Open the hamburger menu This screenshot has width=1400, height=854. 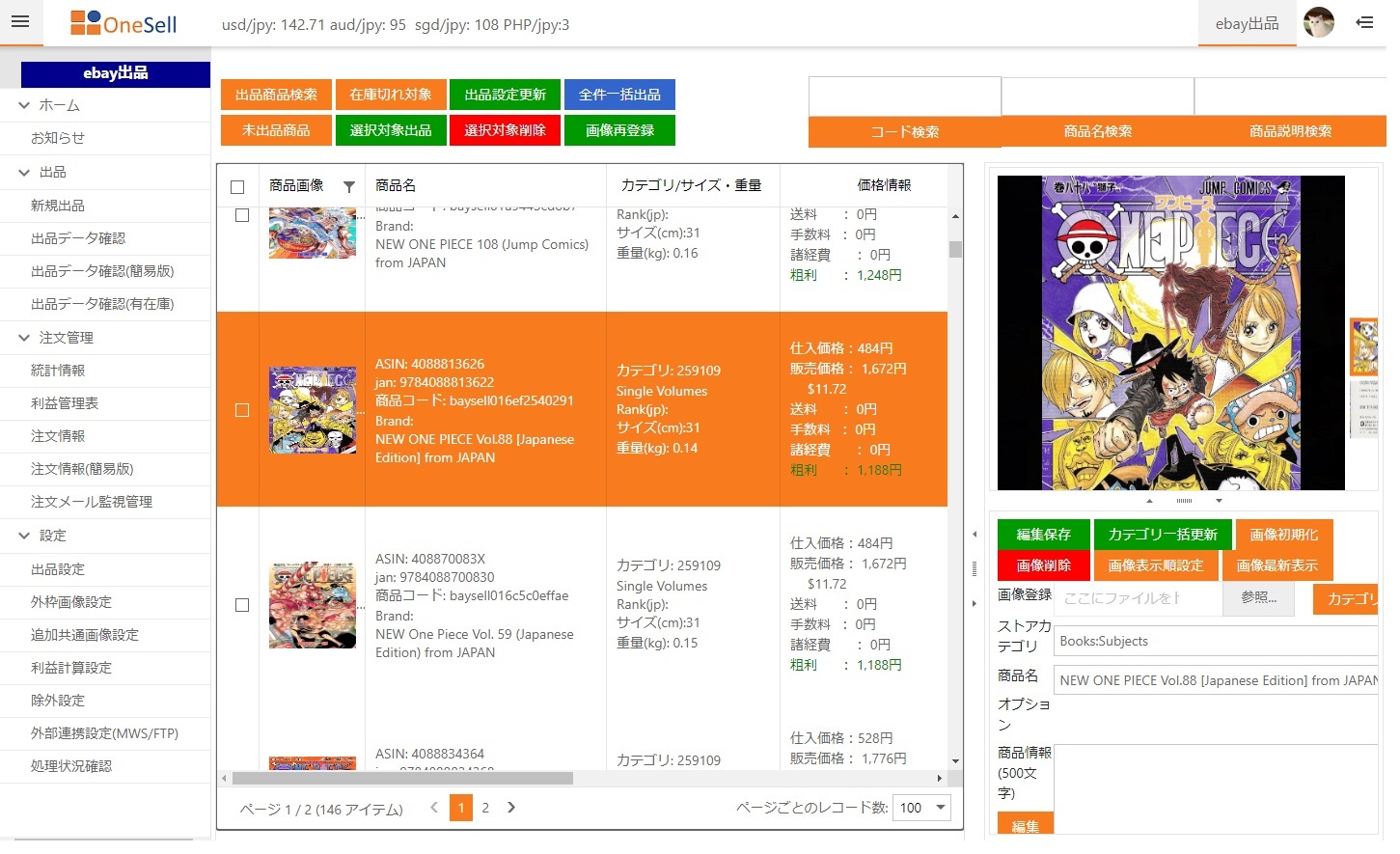(x=20, y=22)
